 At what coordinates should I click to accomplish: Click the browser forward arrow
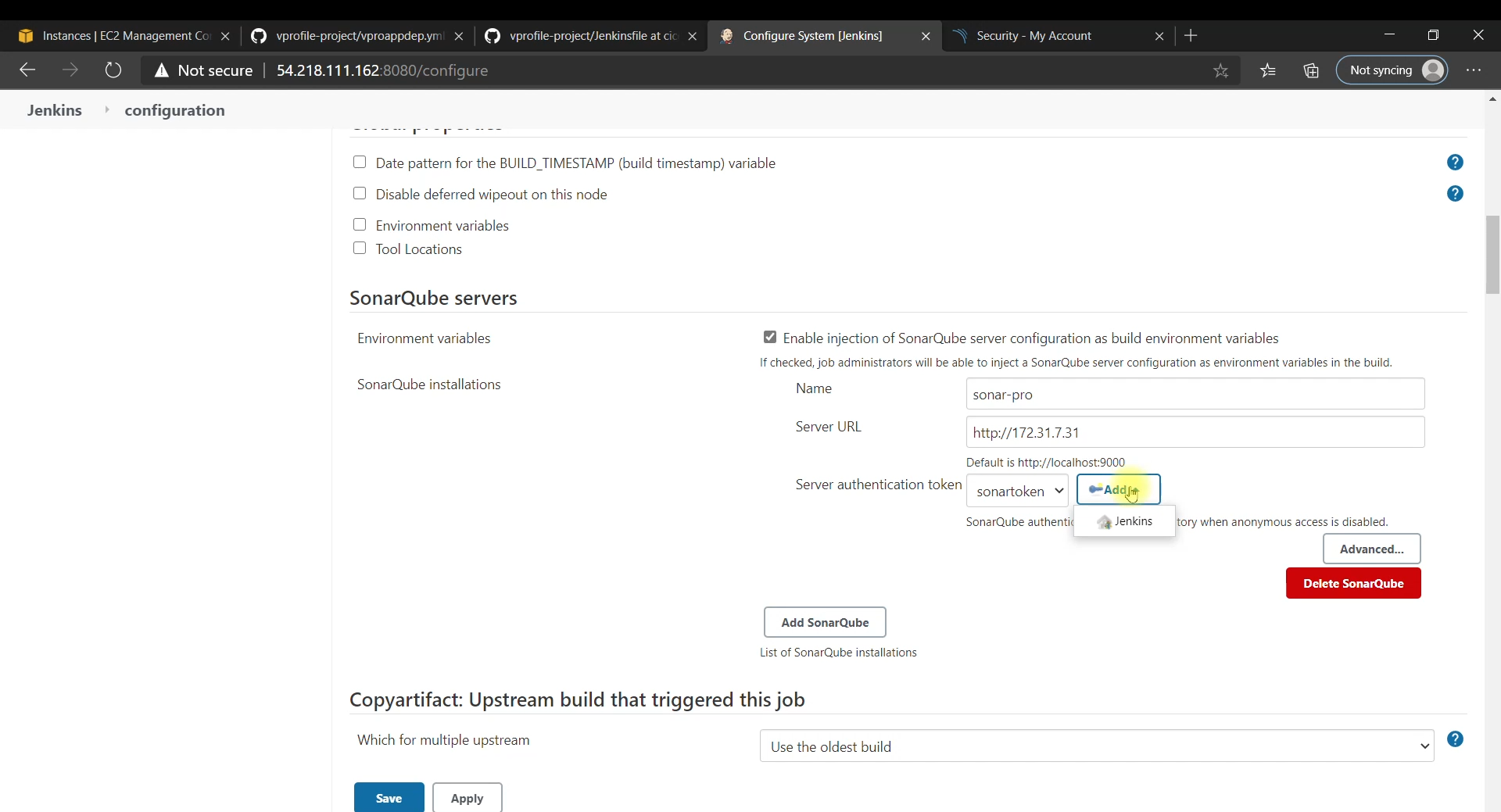point(70,70)
